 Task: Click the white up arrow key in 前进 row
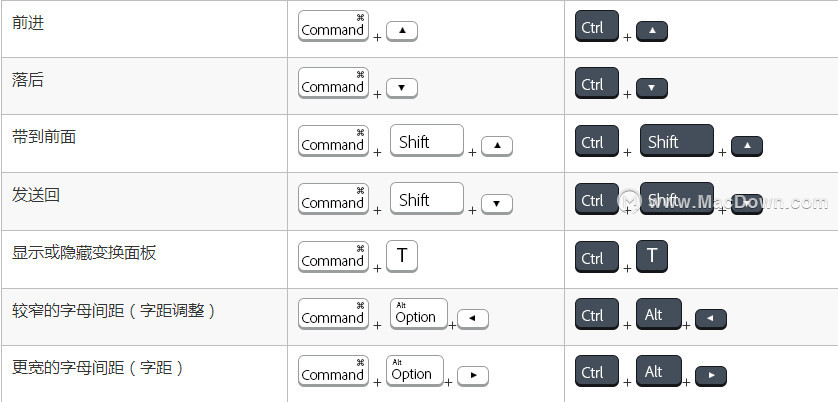point(401,31)
